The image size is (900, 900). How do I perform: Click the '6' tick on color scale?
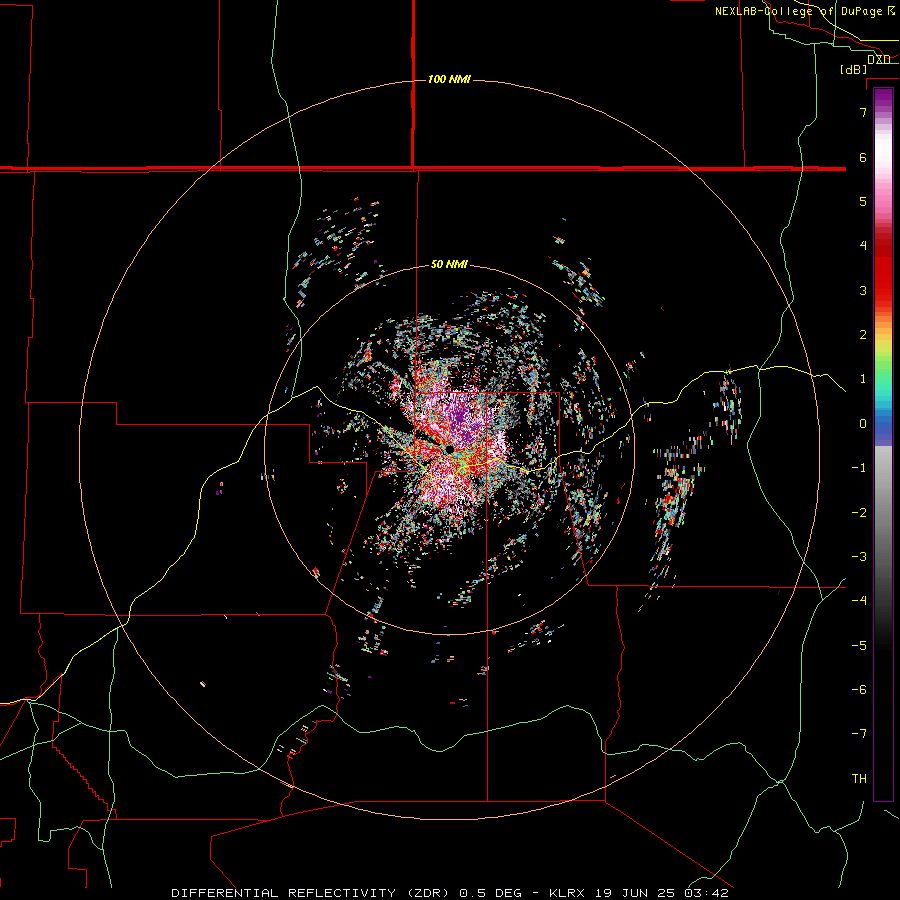pyautogui.click(x=863, y=157)
